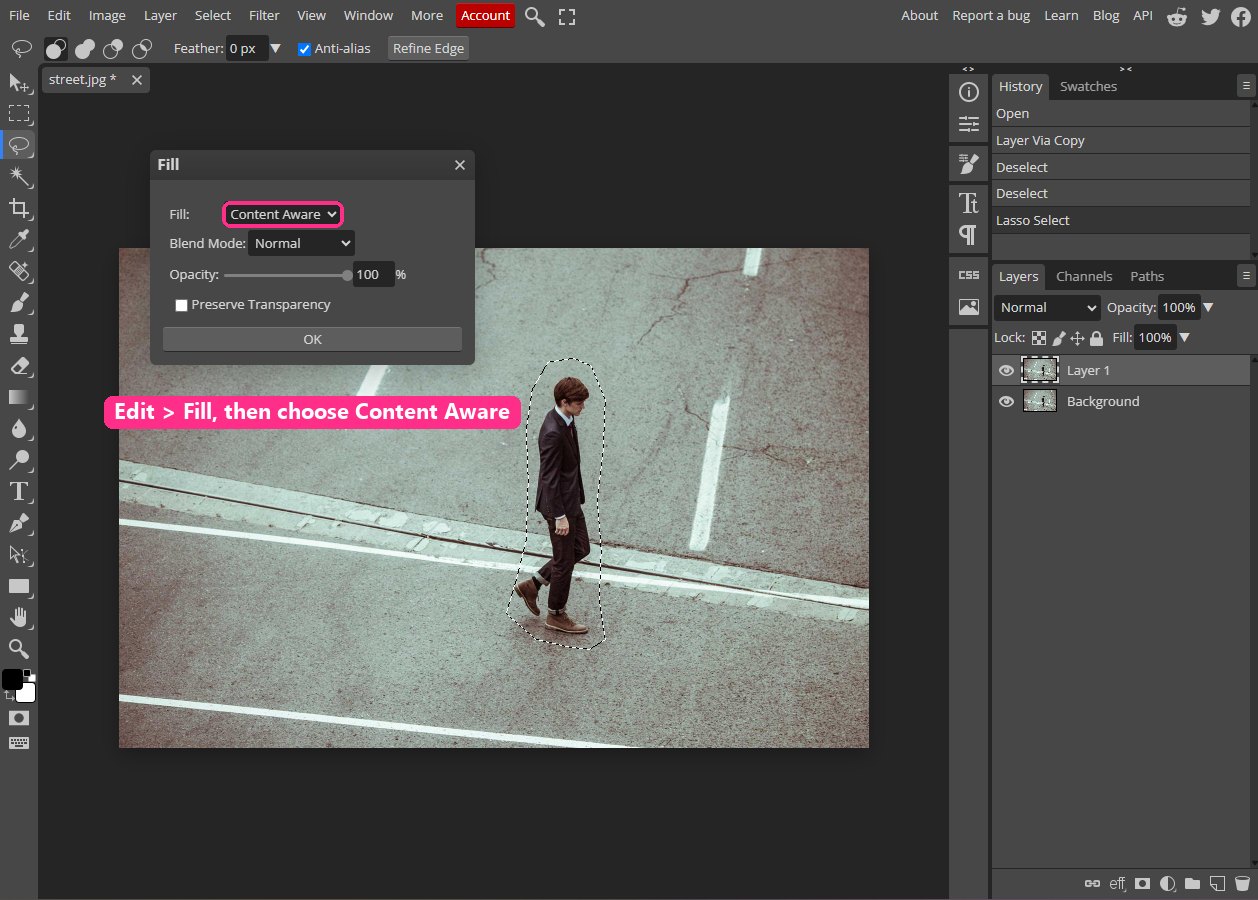The image size is (1258, 900).
Task: Toggle the Anti-alias checkbox
Action: coord(304,49)
